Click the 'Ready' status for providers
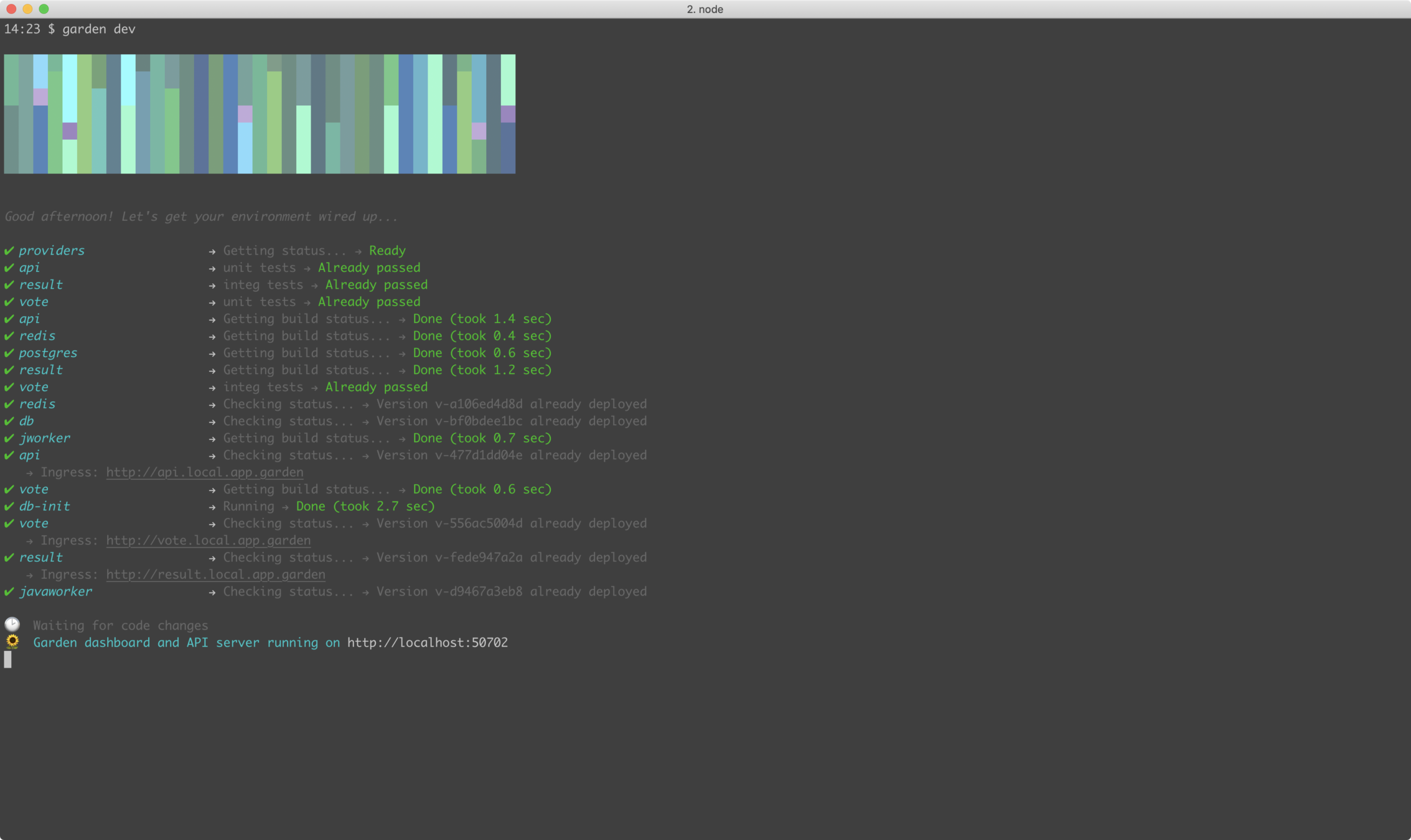Screen dimensions: 1411x840 coord(387,250)
